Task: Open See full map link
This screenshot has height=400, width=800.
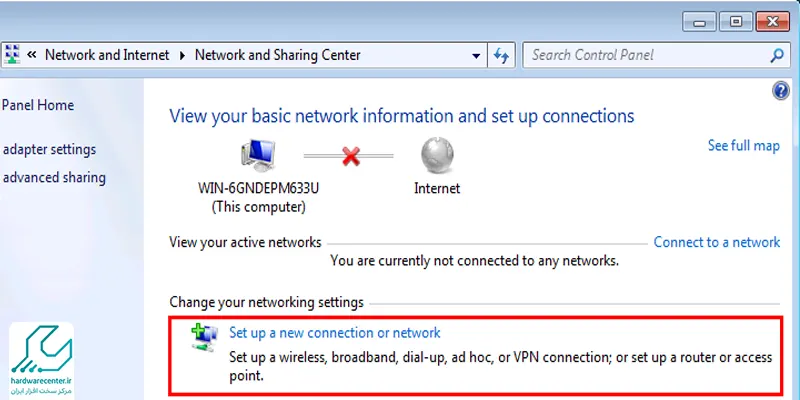Action: point(744,146)
